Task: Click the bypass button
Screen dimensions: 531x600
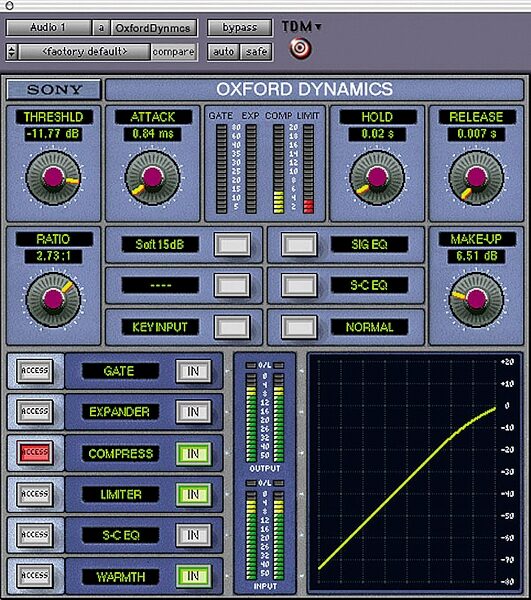Action: [x=239, y=28]
